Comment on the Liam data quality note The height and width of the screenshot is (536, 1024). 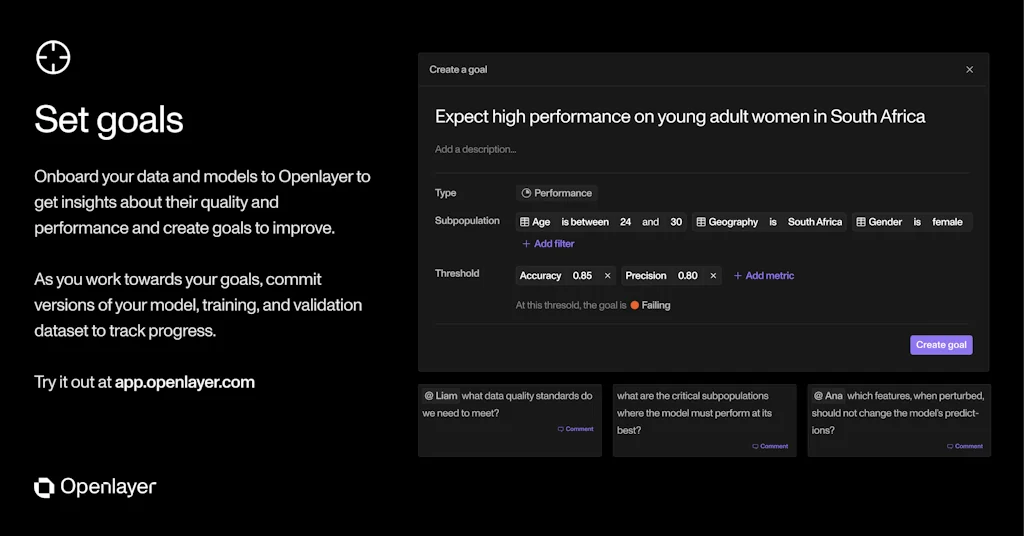coord(575,429)
